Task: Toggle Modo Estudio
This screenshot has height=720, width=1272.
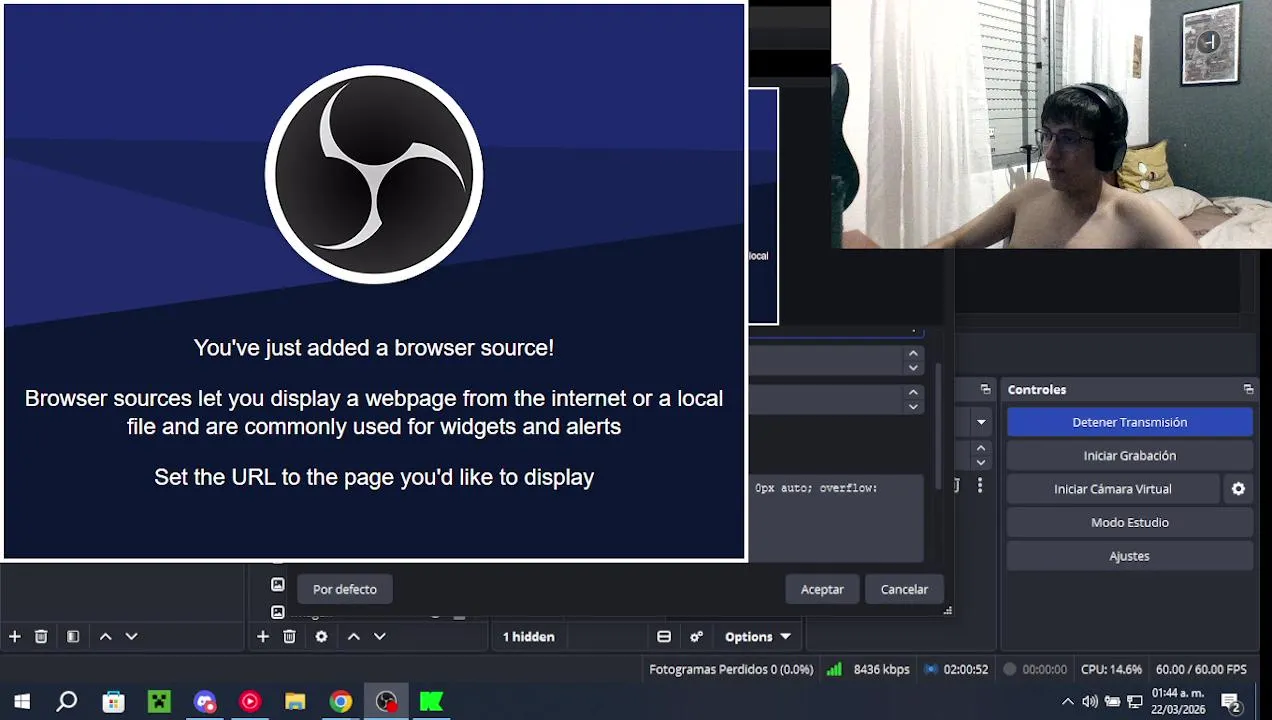Action: pyautogui.click(x=1130, y=522)
